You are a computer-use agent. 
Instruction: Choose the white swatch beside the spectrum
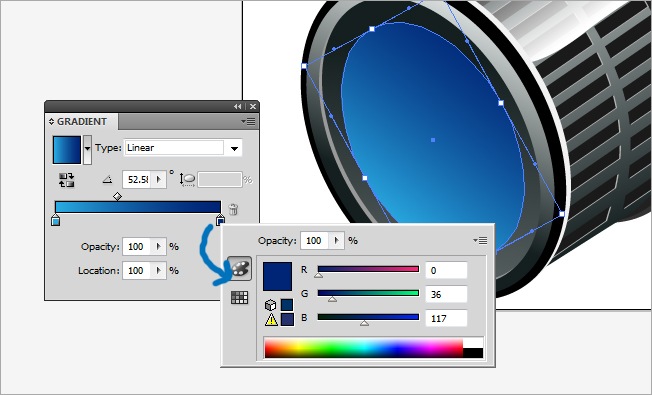pyautogui.click(x=473, y=343)
